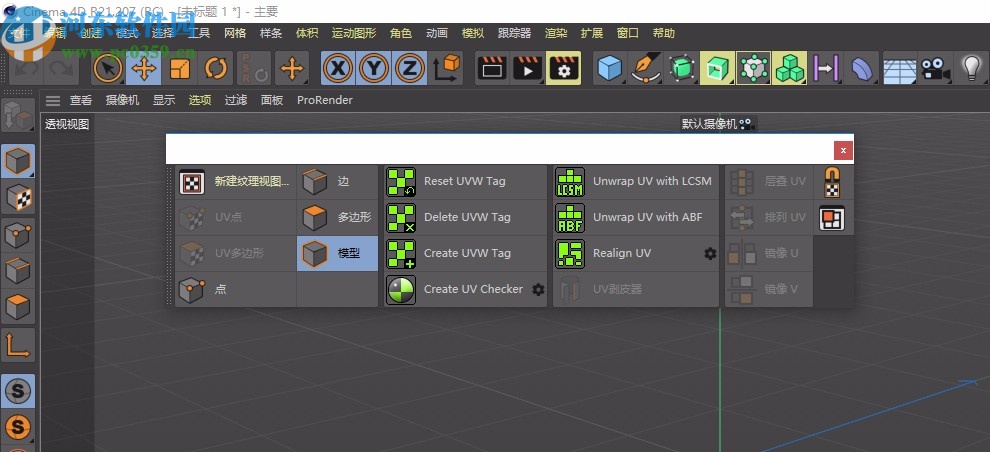This screenshot has height=452, width=990.
Task: Close the popup with red X
Action: (x=843, y=151)
